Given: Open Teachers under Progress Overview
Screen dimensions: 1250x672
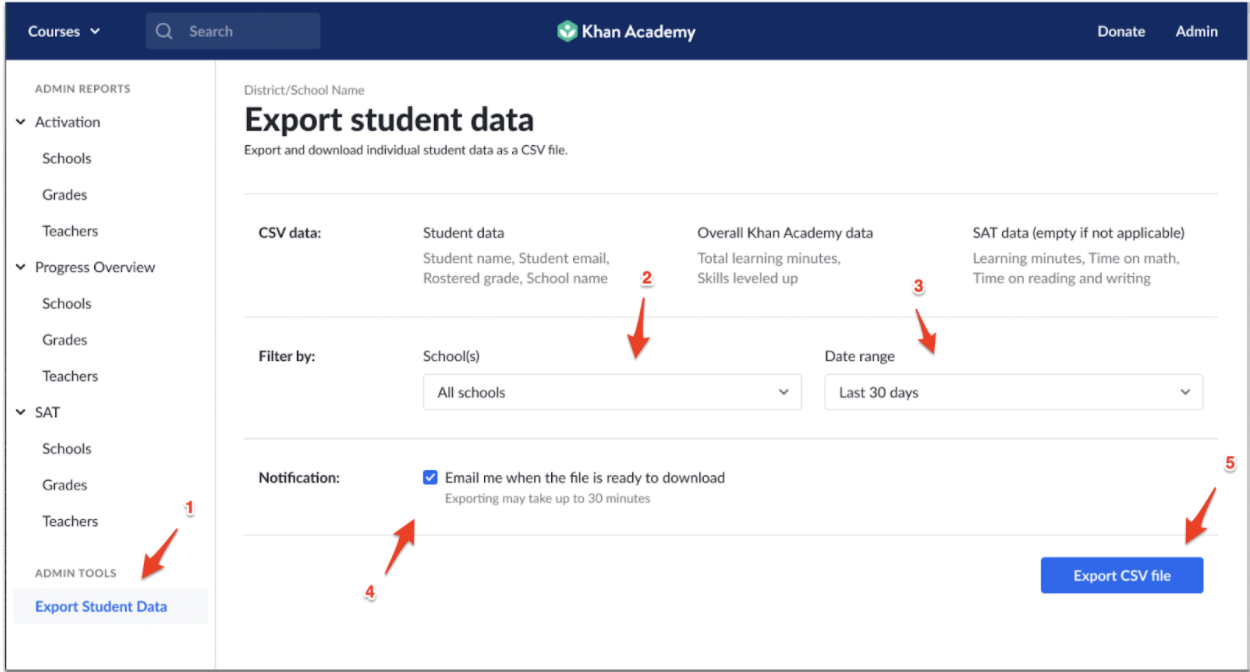Looking at the screenshot, I should coord(70,376).
